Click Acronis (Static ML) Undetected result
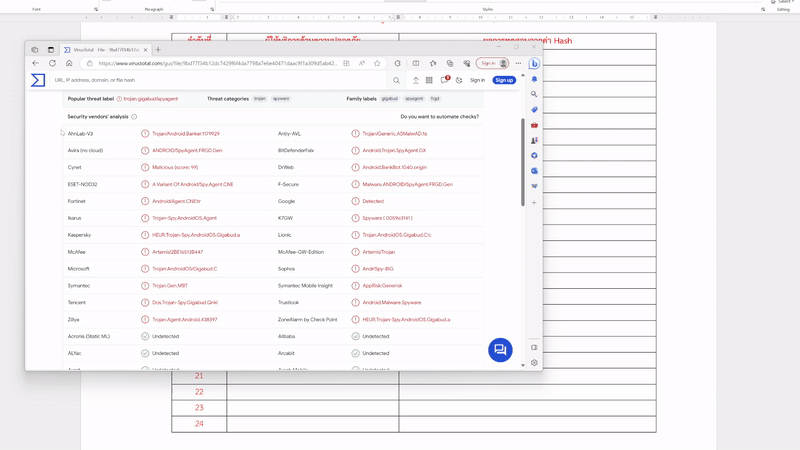Image resolution: width=800 pixels, height=450 pixels. [165, 337]
